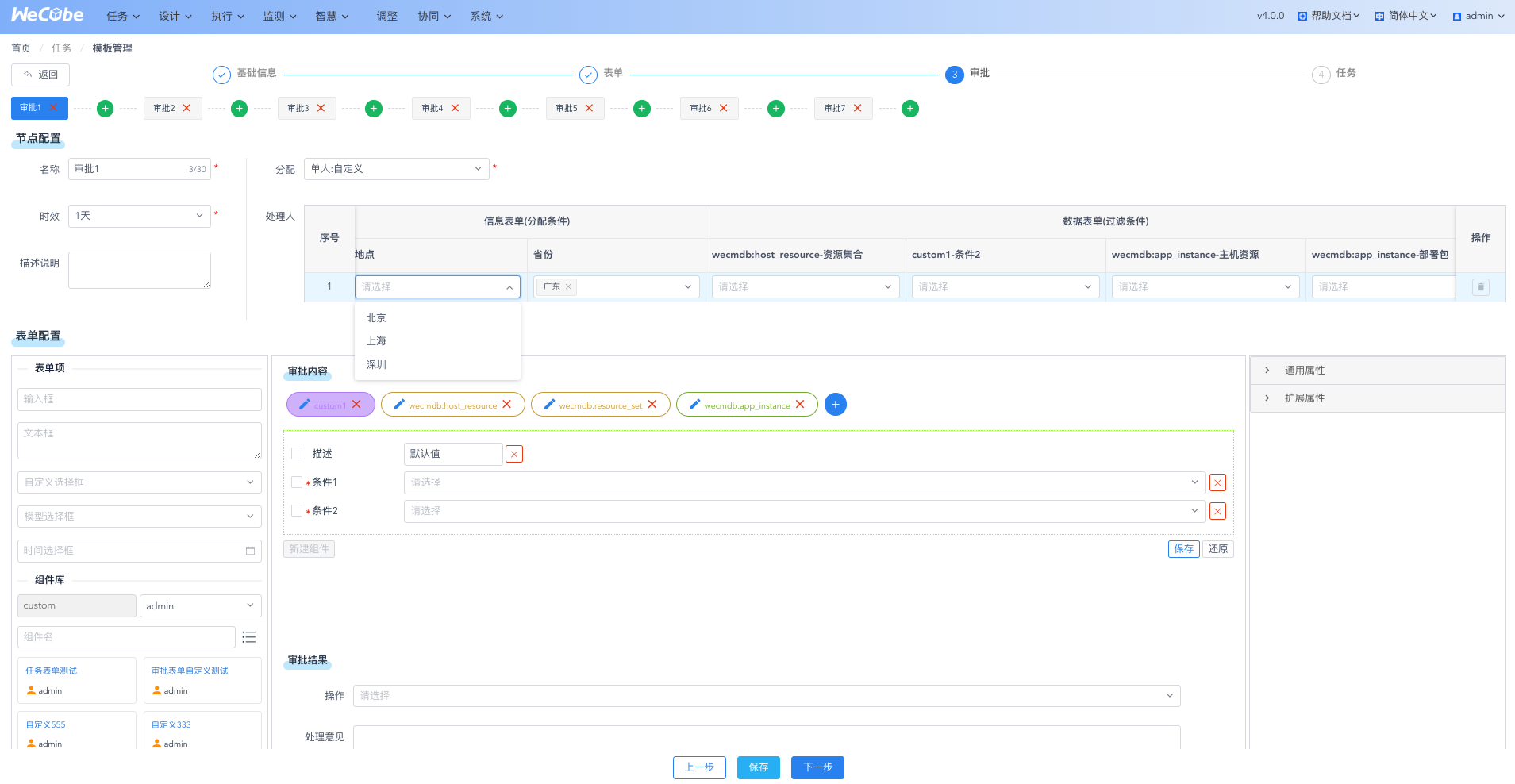The height and width of the screenshot is (784, 1515).
Task: Open the 条件1 请选择 dropdown
Action: click(x=805, y=482)
